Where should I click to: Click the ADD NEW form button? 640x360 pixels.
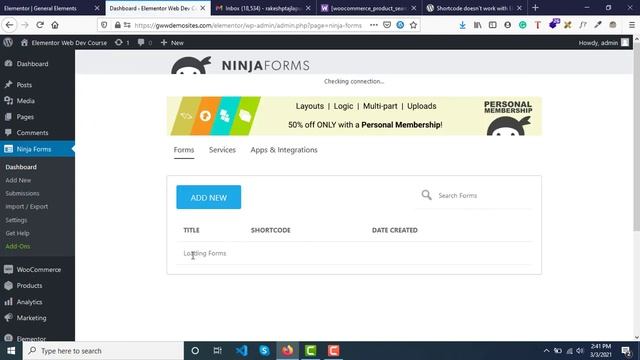(x=209, y=197)
